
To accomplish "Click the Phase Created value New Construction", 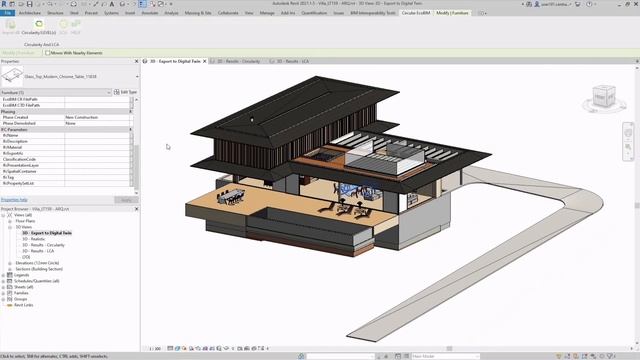I will click(97, 117).
